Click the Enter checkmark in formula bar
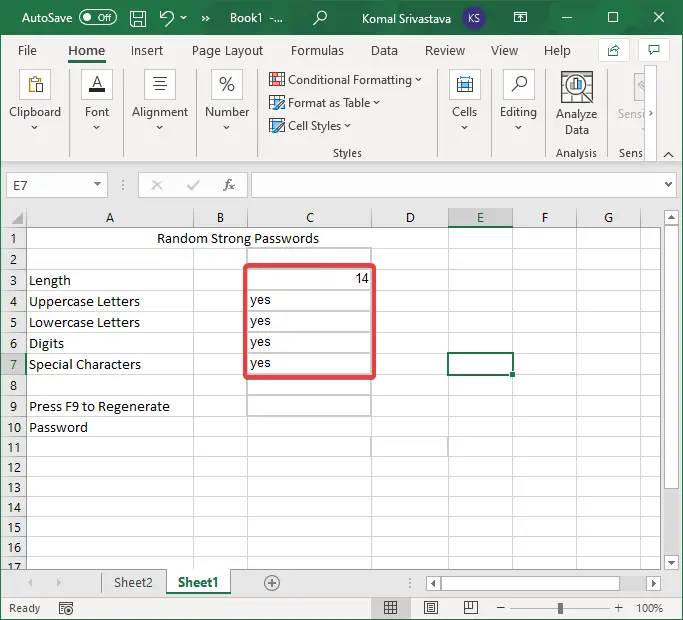This screenshot has height=620, width=683. click(193, 185)
